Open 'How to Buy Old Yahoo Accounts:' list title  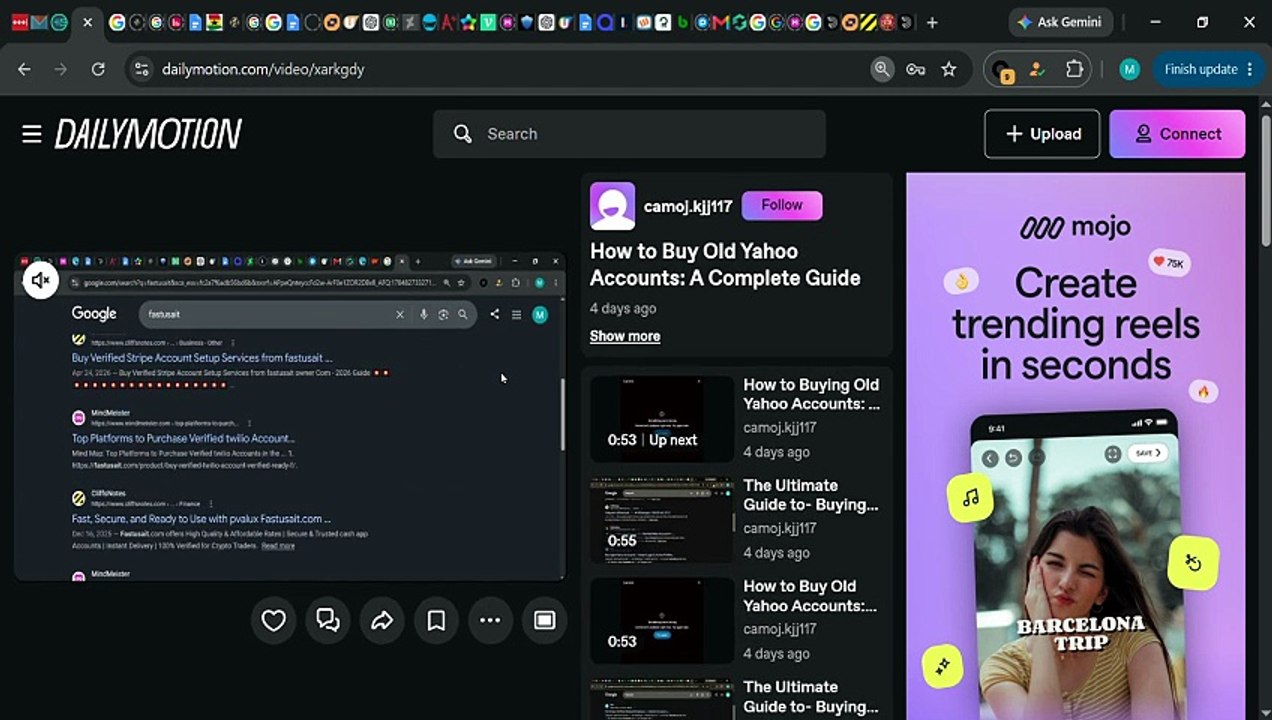coord(810,596)
